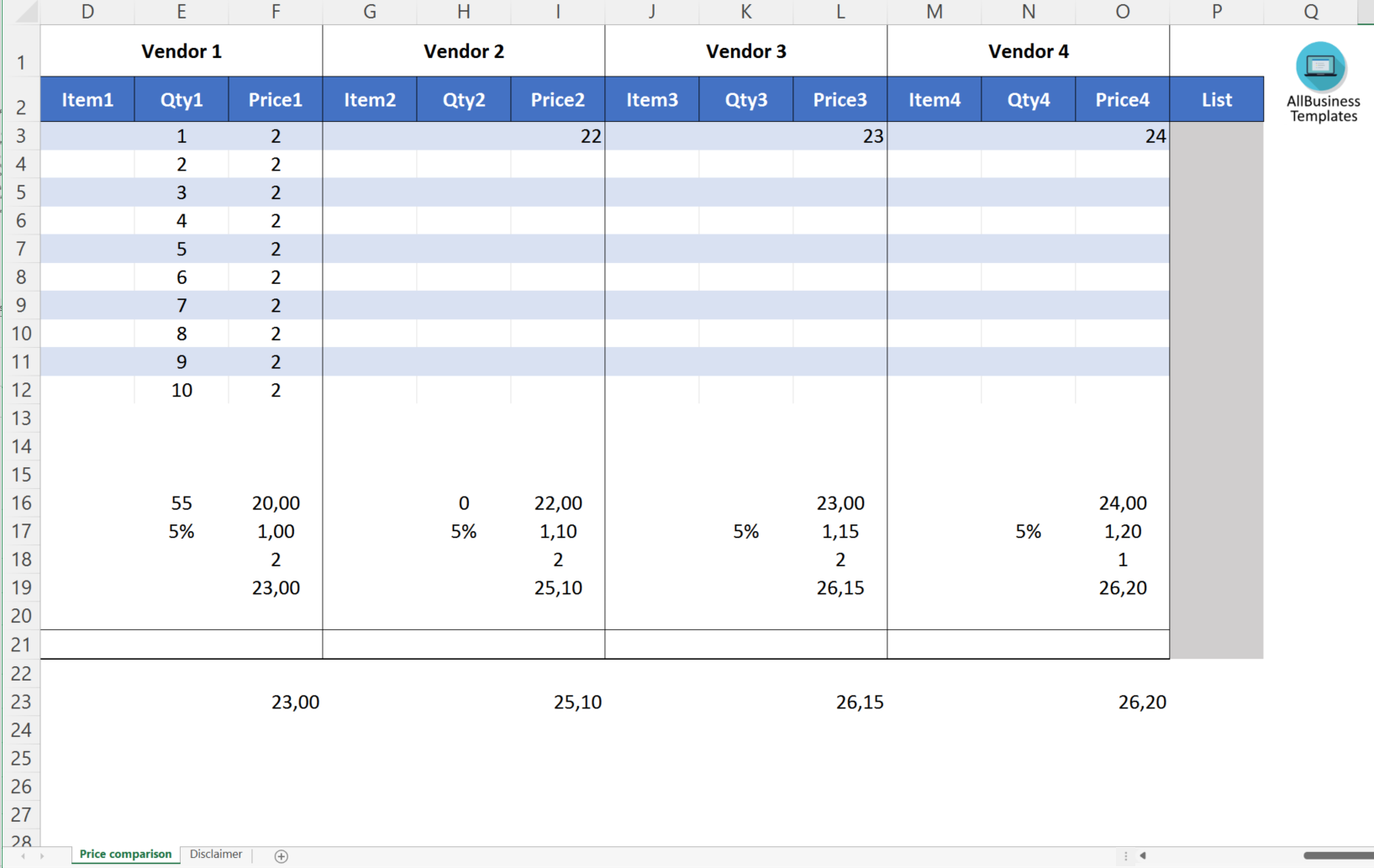Image resolution: width=1374 pixels, height=868 pixels.
Task: Select the Price2 header cell
Action: tap(557, 100)
